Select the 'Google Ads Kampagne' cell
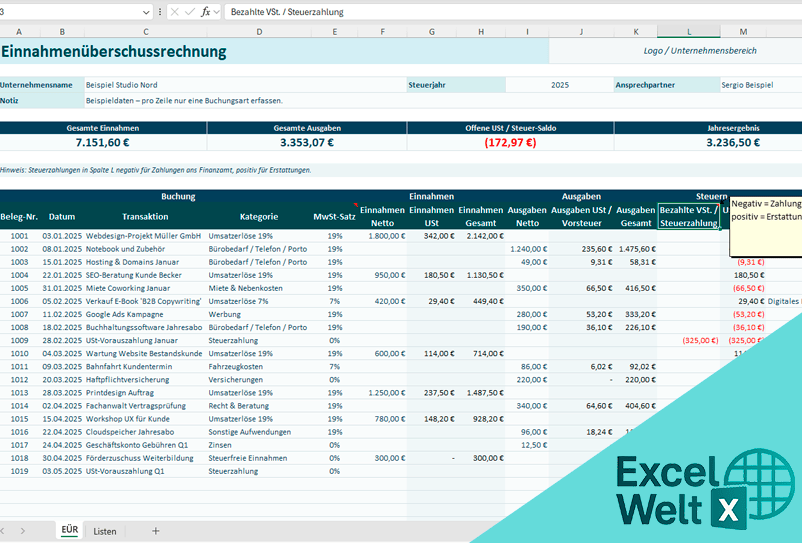802x543 pixels. point(145,314)
